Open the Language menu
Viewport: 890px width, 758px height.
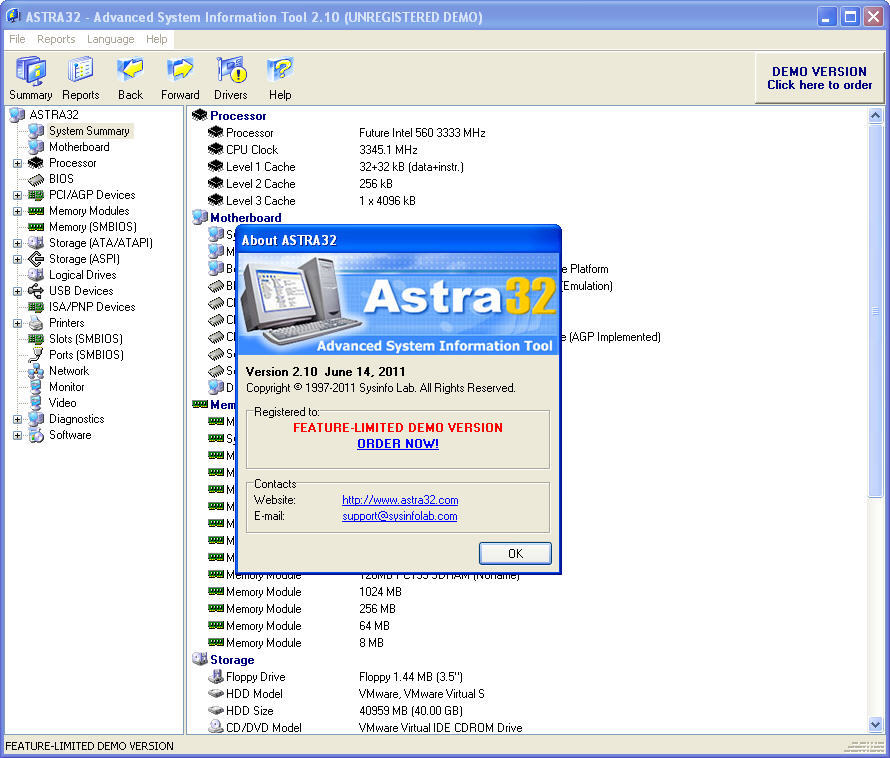[111, 39]
